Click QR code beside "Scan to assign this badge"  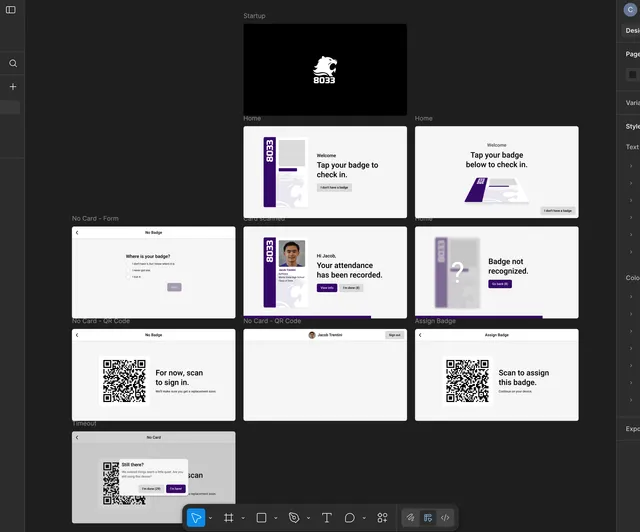467,381
